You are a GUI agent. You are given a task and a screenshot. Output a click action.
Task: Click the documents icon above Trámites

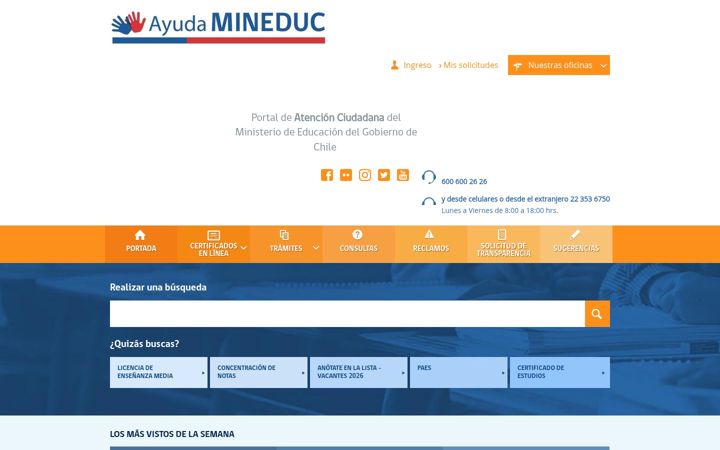284,235
